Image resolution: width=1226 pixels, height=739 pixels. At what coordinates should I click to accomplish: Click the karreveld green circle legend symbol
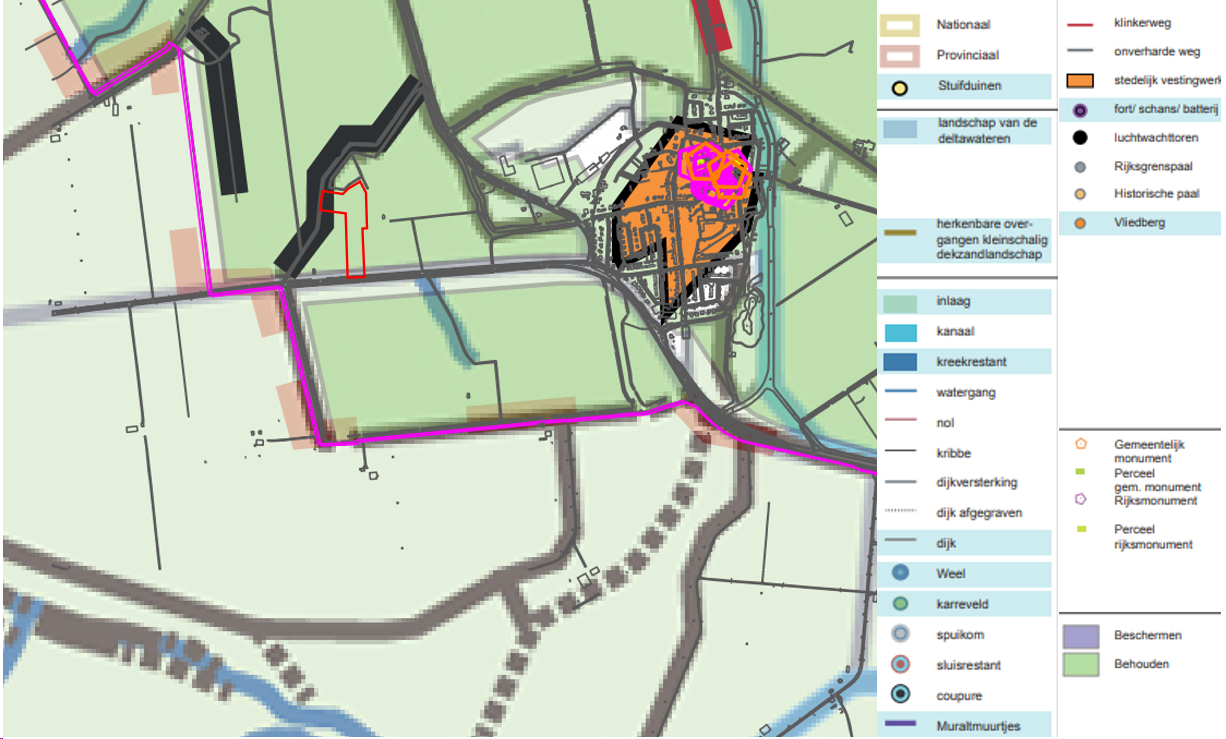900,604
